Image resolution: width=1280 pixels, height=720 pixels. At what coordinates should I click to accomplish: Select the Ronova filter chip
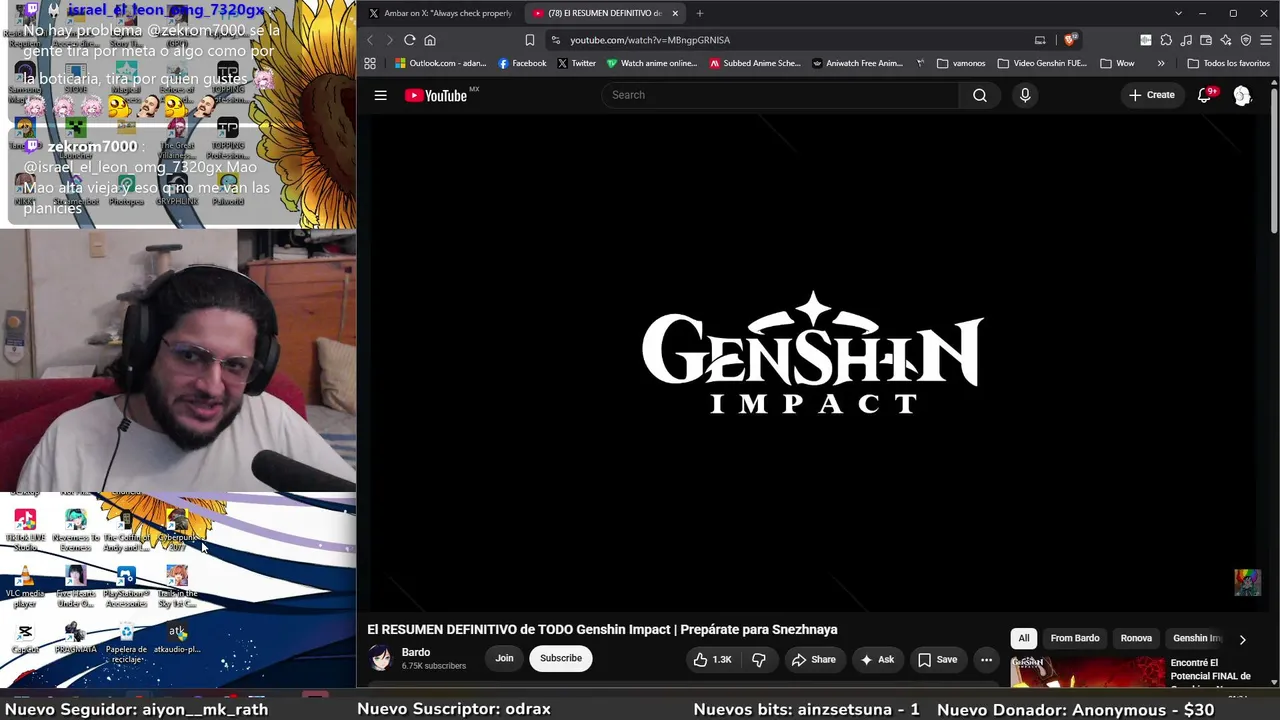(1136, 638)
